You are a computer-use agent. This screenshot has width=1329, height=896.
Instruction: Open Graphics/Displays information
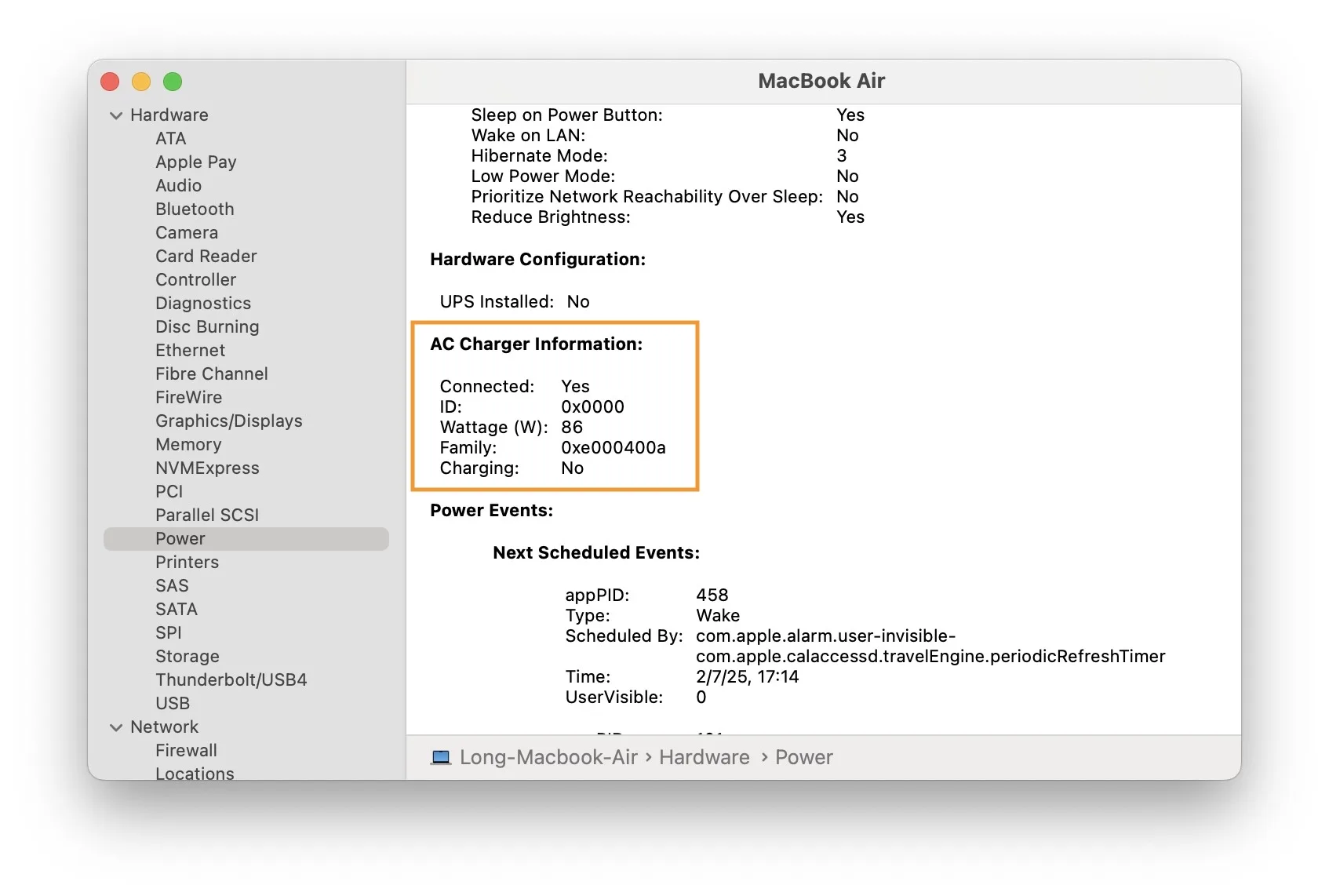click(x=228, y=421)
